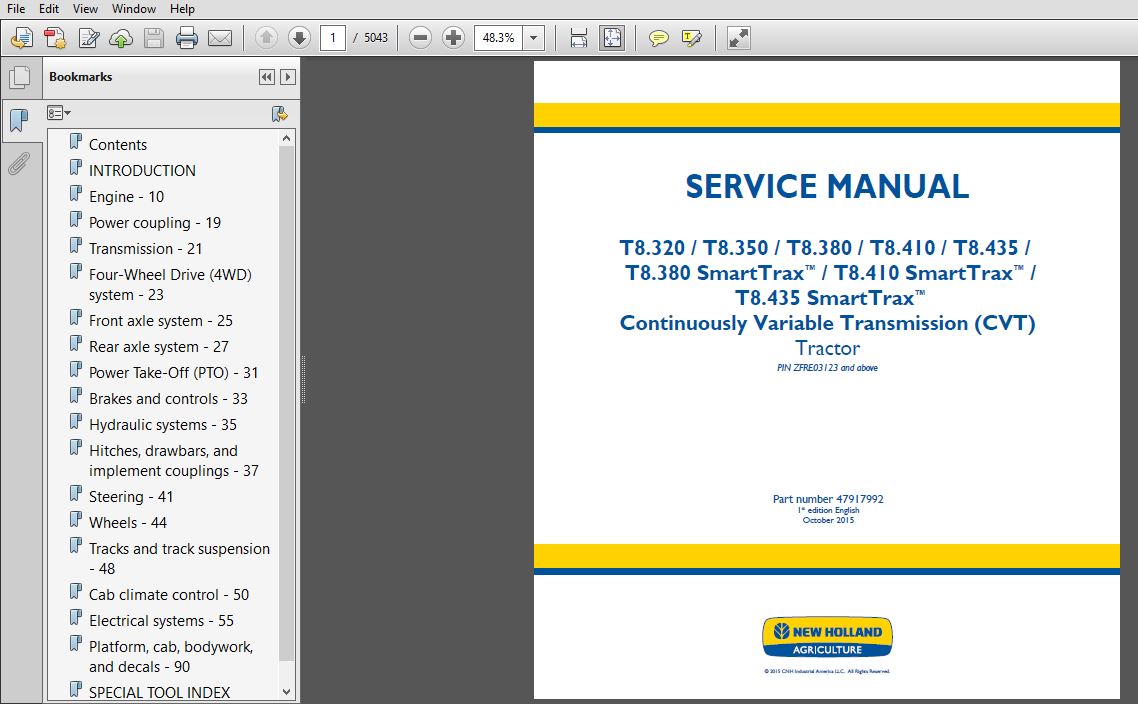Collapse the Bookmarks panel double-arrow
Screen dimensions: 1138x704
267,77
